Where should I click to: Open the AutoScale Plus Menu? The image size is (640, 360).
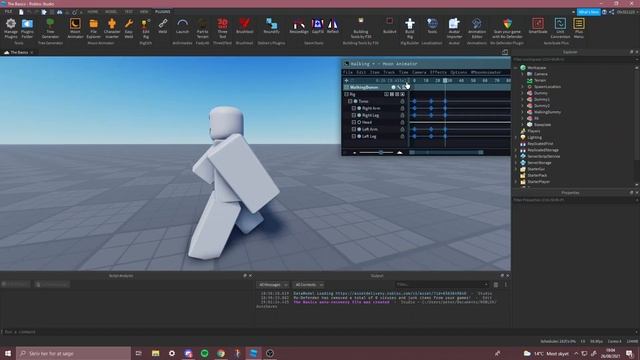coord(578,28)
